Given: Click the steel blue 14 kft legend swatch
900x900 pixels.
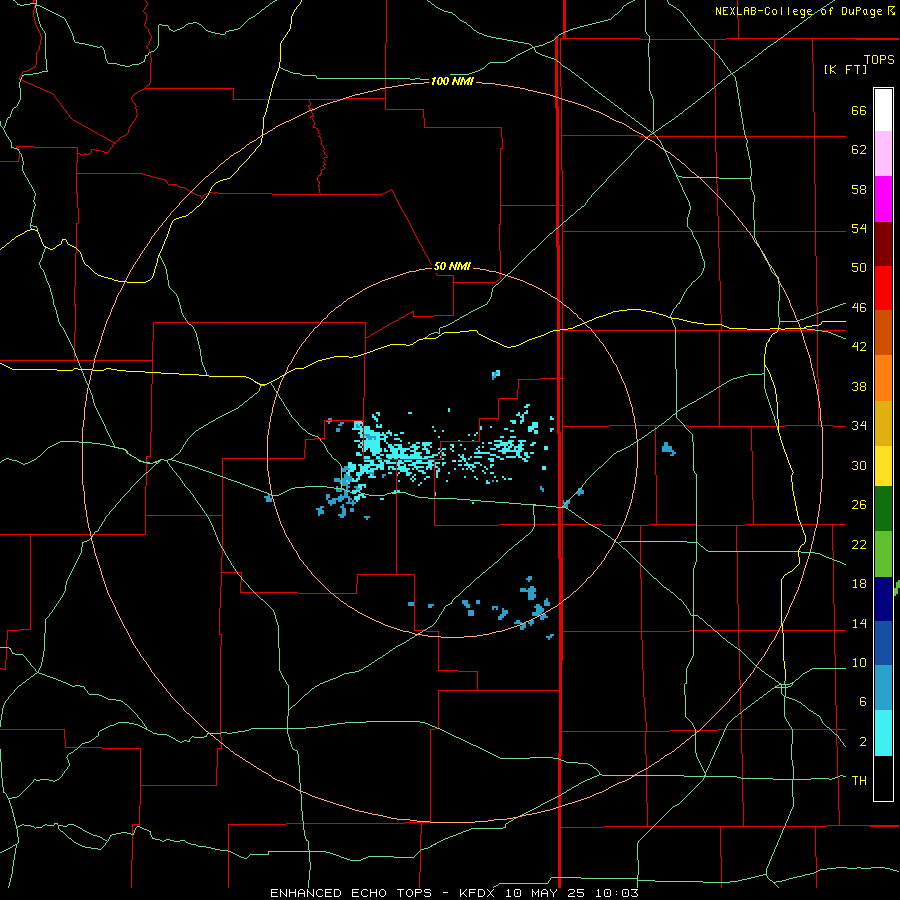Looking at the screenshot, I should [x=883, y=688].
